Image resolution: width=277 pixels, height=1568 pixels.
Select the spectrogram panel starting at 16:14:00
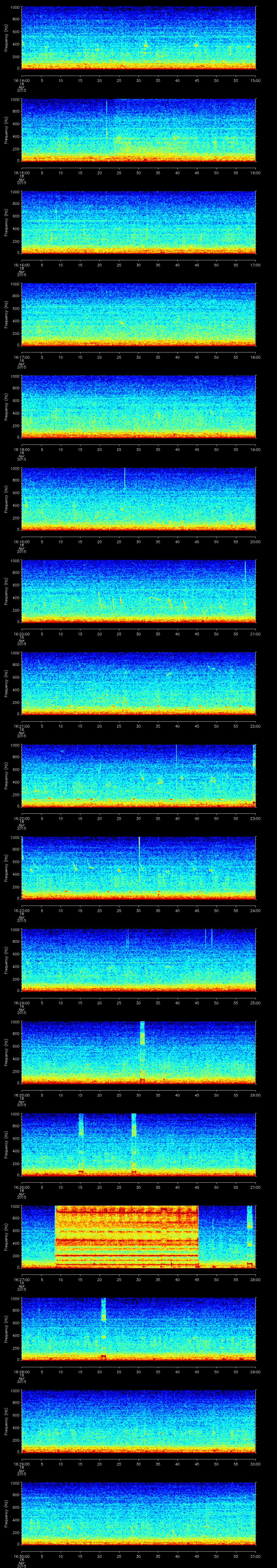tap(138, 38)
